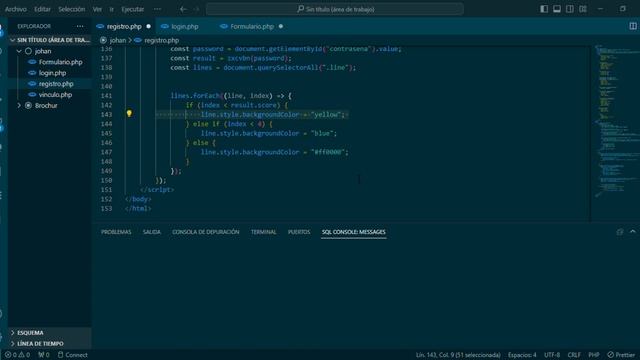
Task: Open the CONSOLA DE DEPURACIÓN tab
Action: click(205, 232)
